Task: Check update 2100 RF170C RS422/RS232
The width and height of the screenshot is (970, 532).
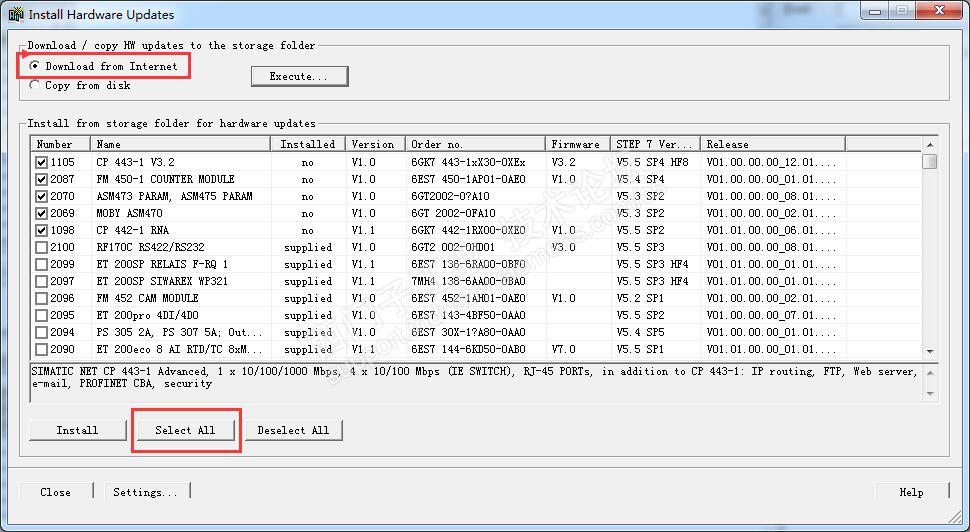Action: 41,247
